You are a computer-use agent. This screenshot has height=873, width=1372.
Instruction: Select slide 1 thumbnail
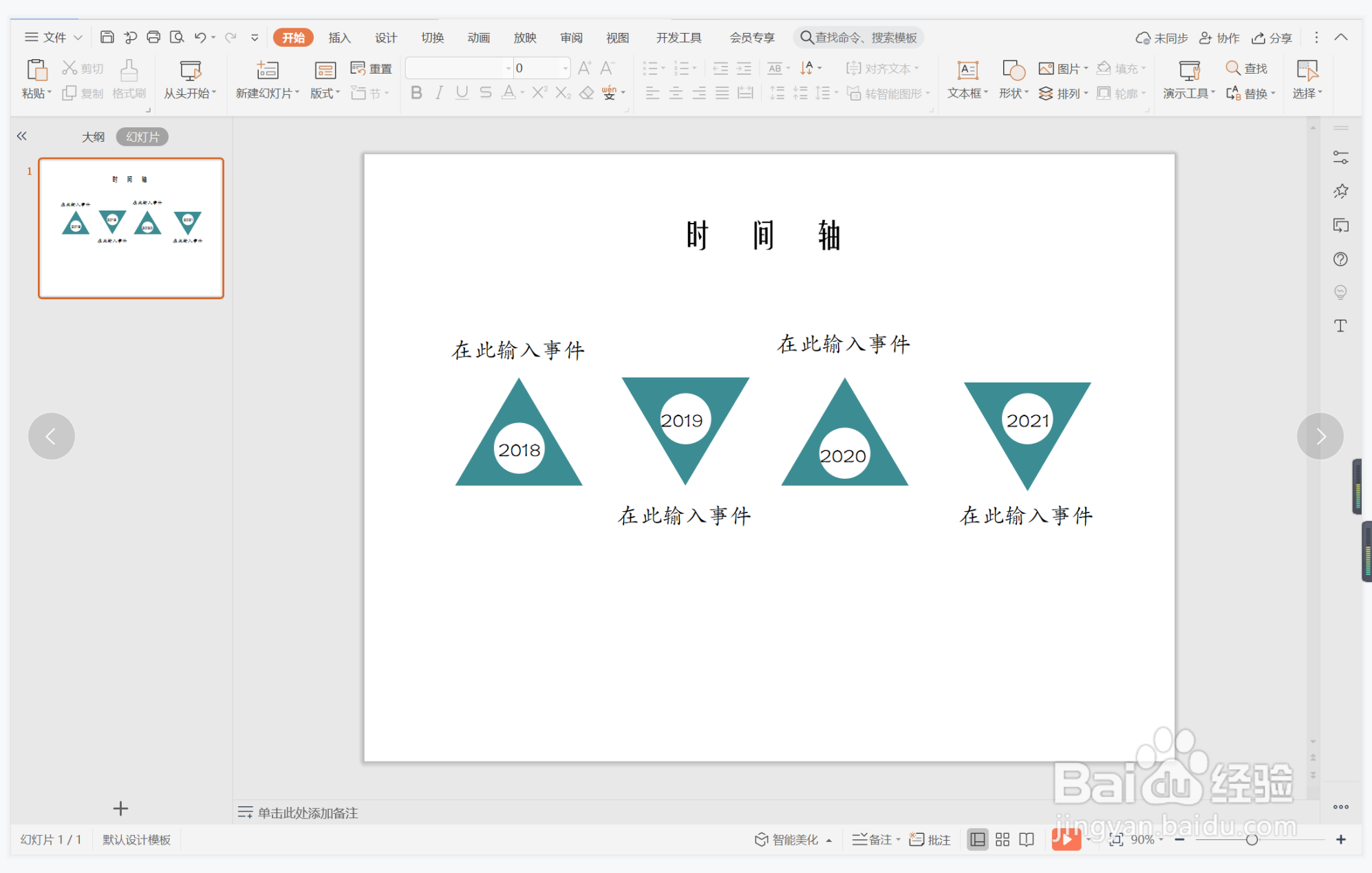pos(131,228)
